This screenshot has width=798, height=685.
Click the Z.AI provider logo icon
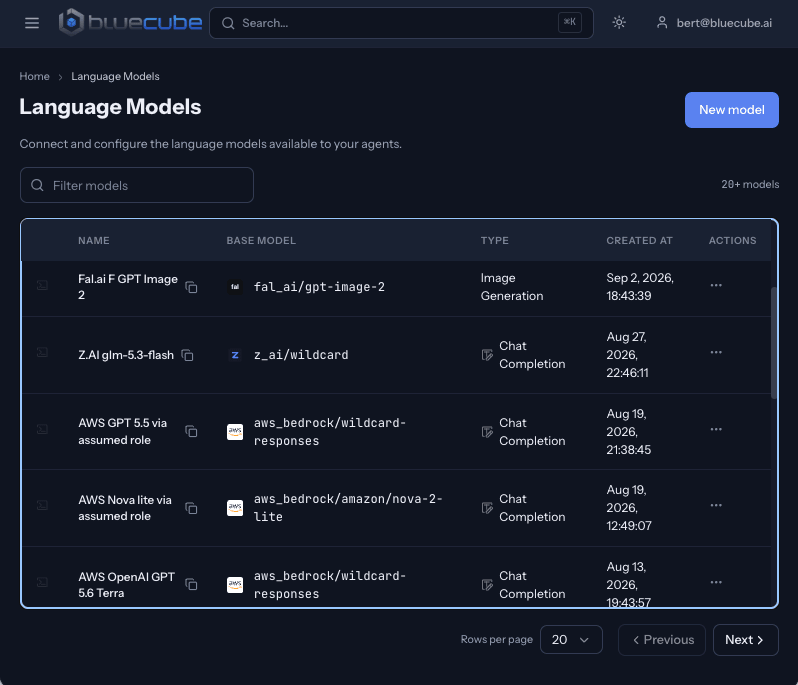click(235, 355)
